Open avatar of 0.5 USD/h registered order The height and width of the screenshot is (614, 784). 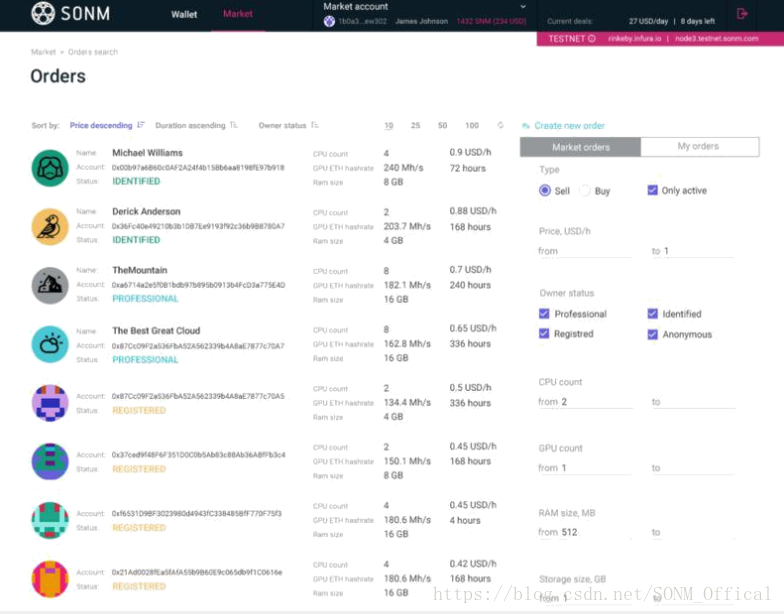[50, 403]
